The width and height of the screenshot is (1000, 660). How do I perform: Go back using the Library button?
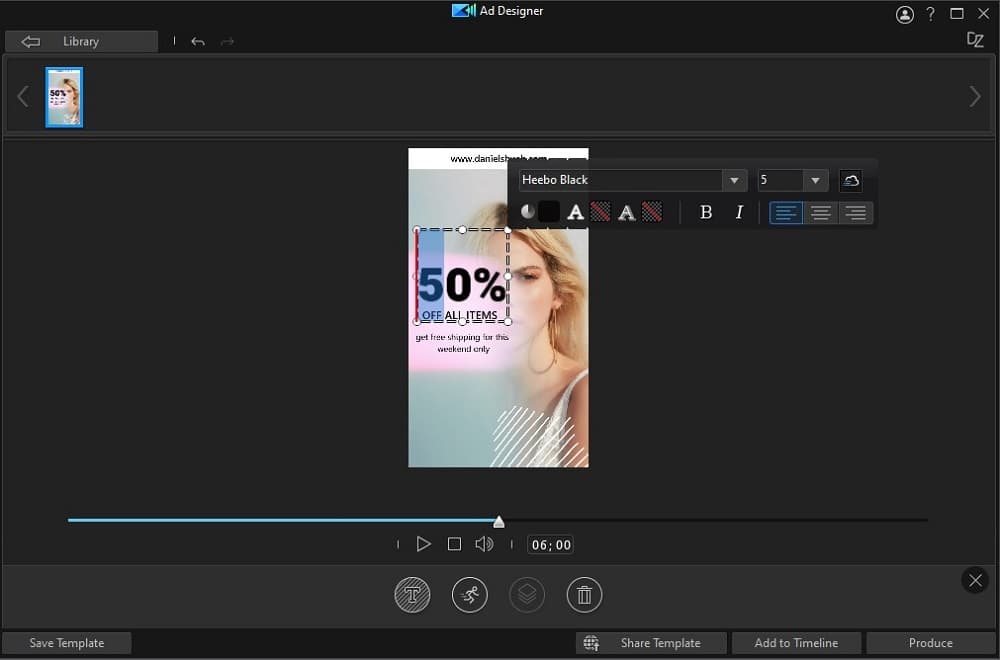pos(81,41)
